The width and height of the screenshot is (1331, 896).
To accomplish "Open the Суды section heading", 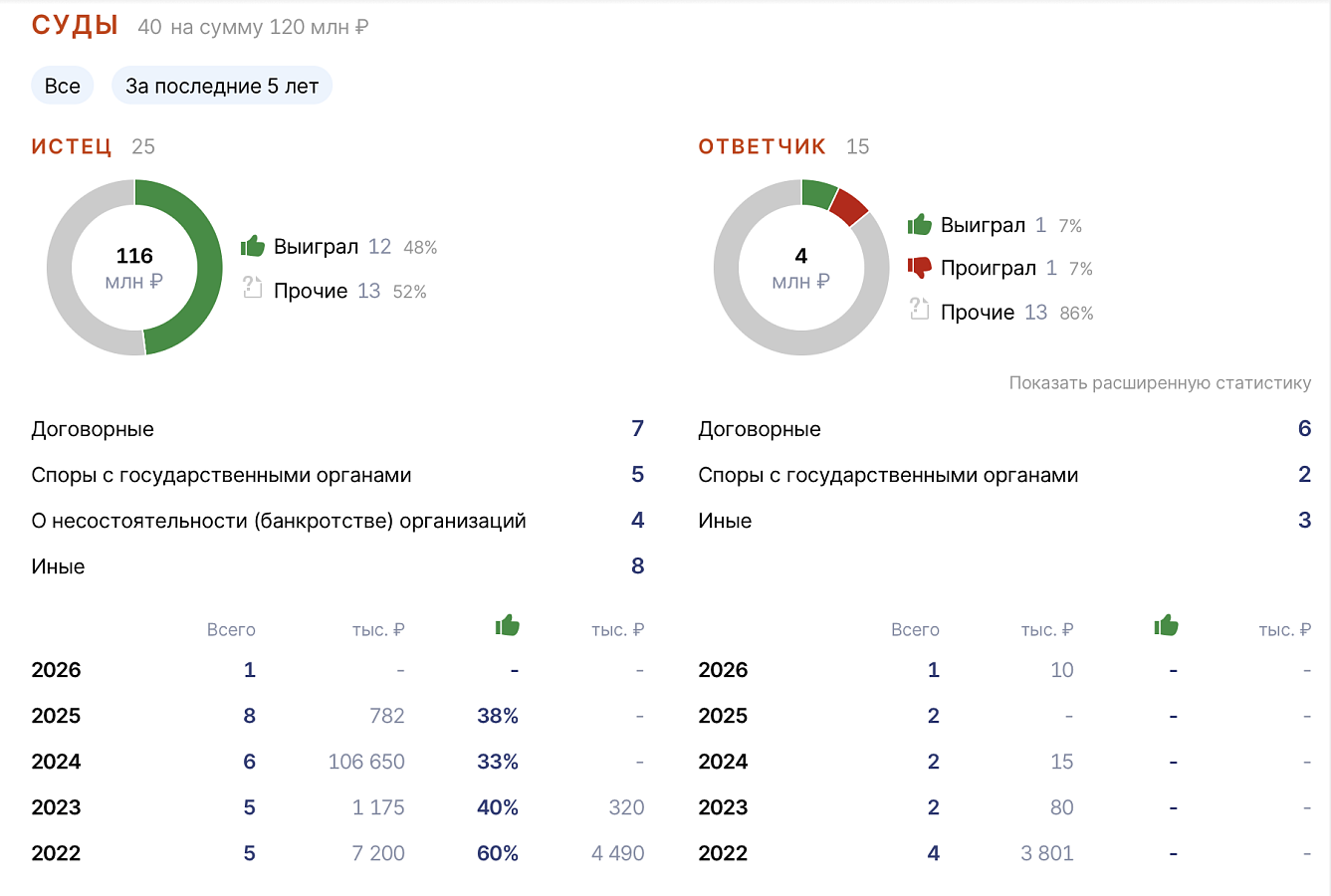I will [x=76, y=26].
